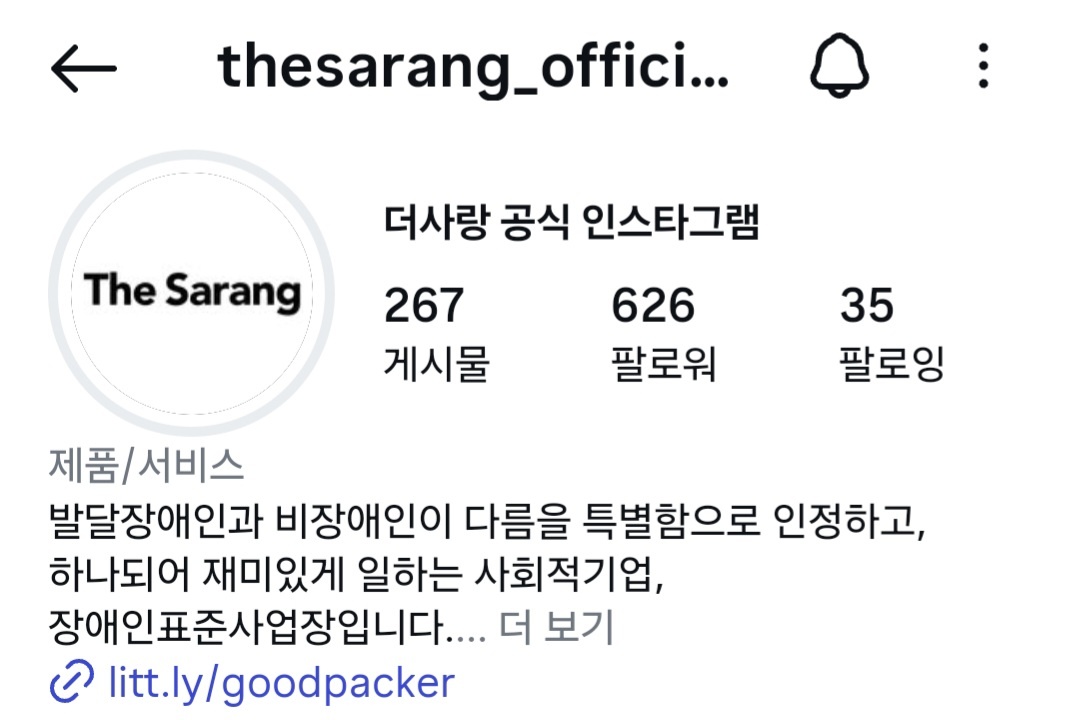This screenshot has height=720, width=1079.
Task: Select the 팔로워 label
Action: (663, 363)
